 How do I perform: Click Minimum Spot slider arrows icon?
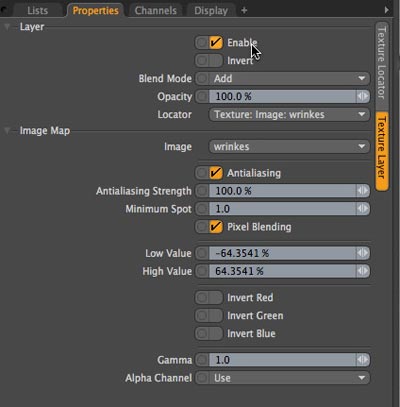tap(363, 209)
